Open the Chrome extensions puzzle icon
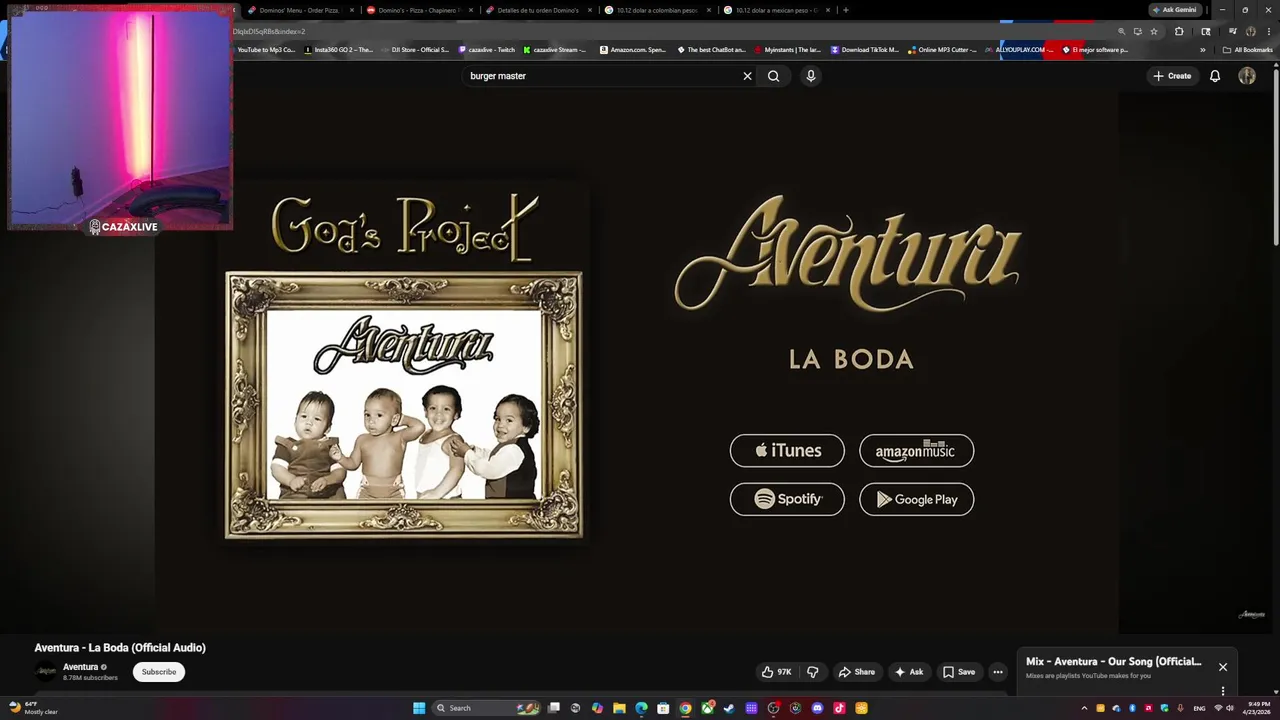The image size is (1280, 720). pyautogui.click(x=1179, y=31)
